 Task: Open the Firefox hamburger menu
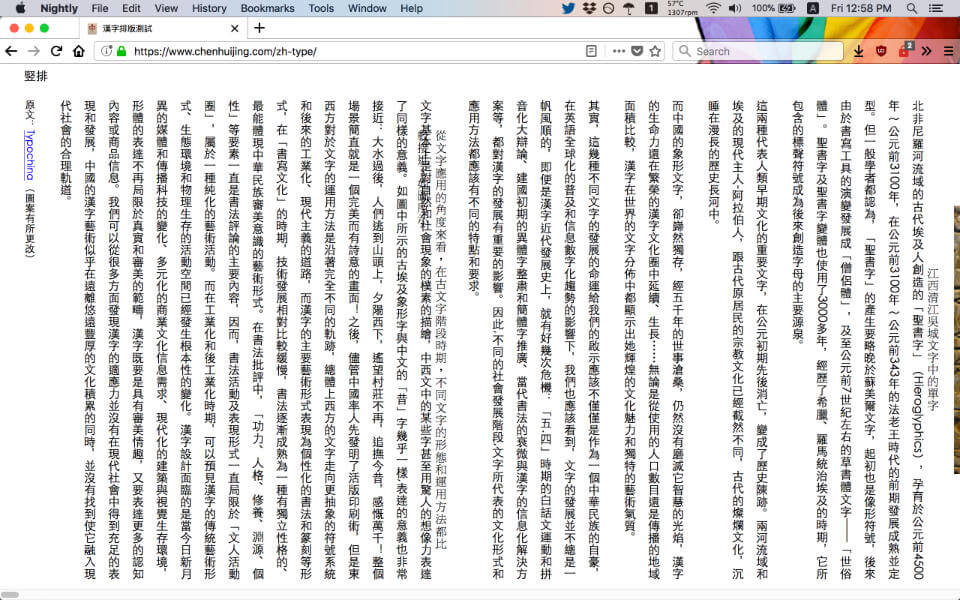coord(948,51)
